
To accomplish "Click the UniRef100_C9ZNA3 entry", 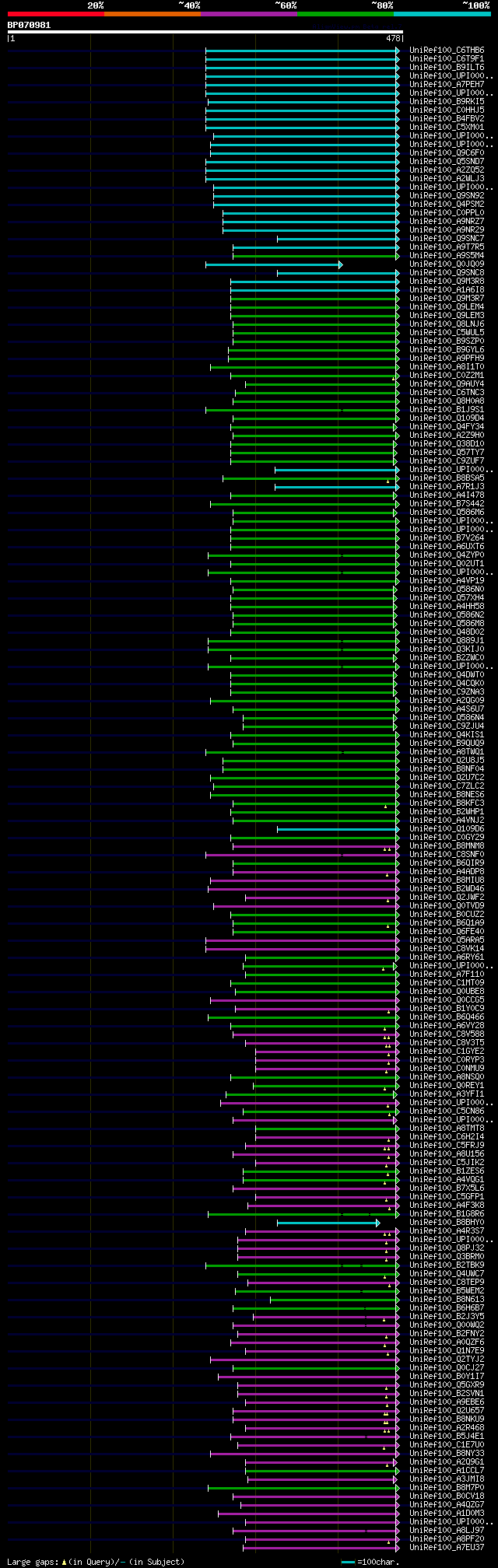I will (x=447, y=691).
